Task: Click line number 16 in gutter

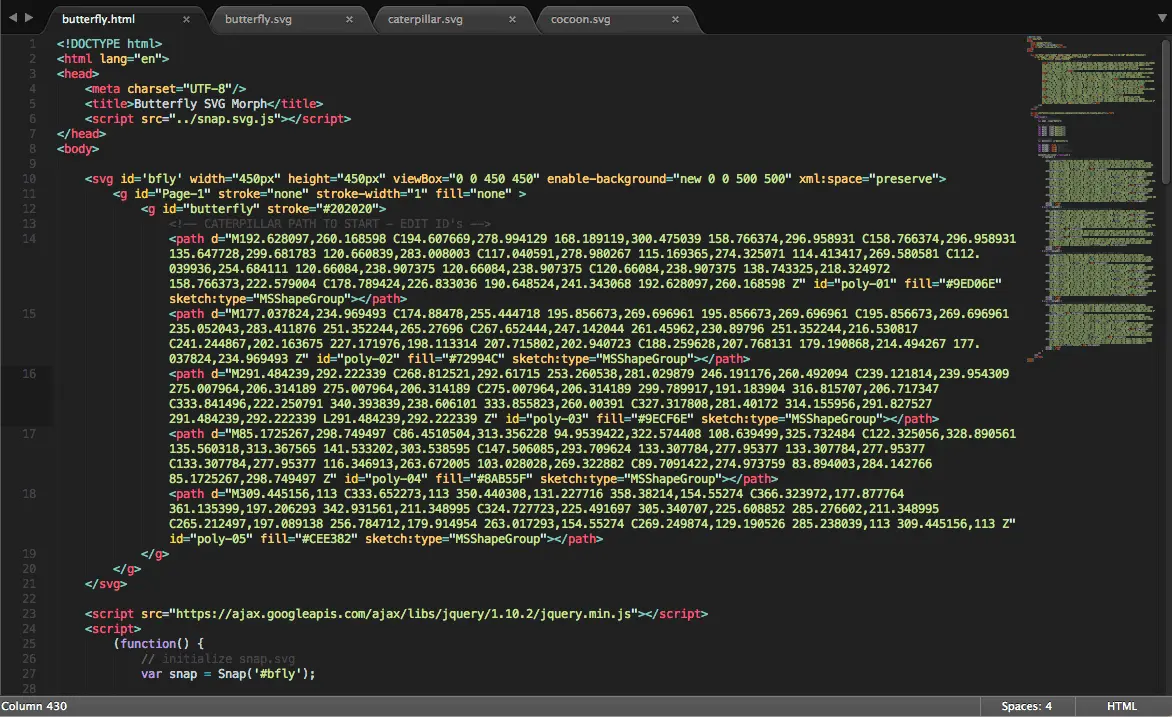Action: 28,373
